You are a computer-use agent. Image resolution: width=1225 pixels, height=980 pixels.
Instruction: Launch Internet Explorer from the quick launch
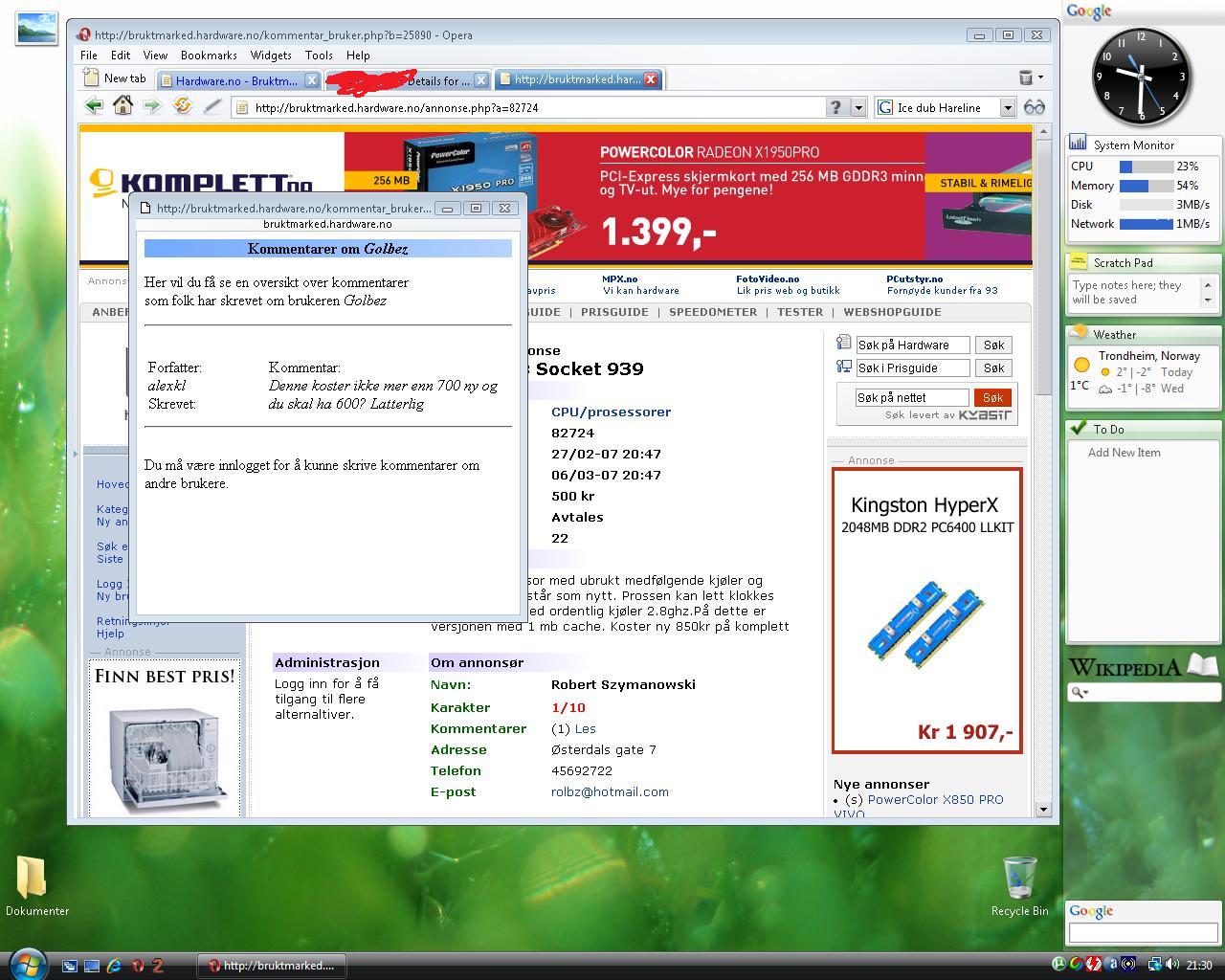[114, 966]
